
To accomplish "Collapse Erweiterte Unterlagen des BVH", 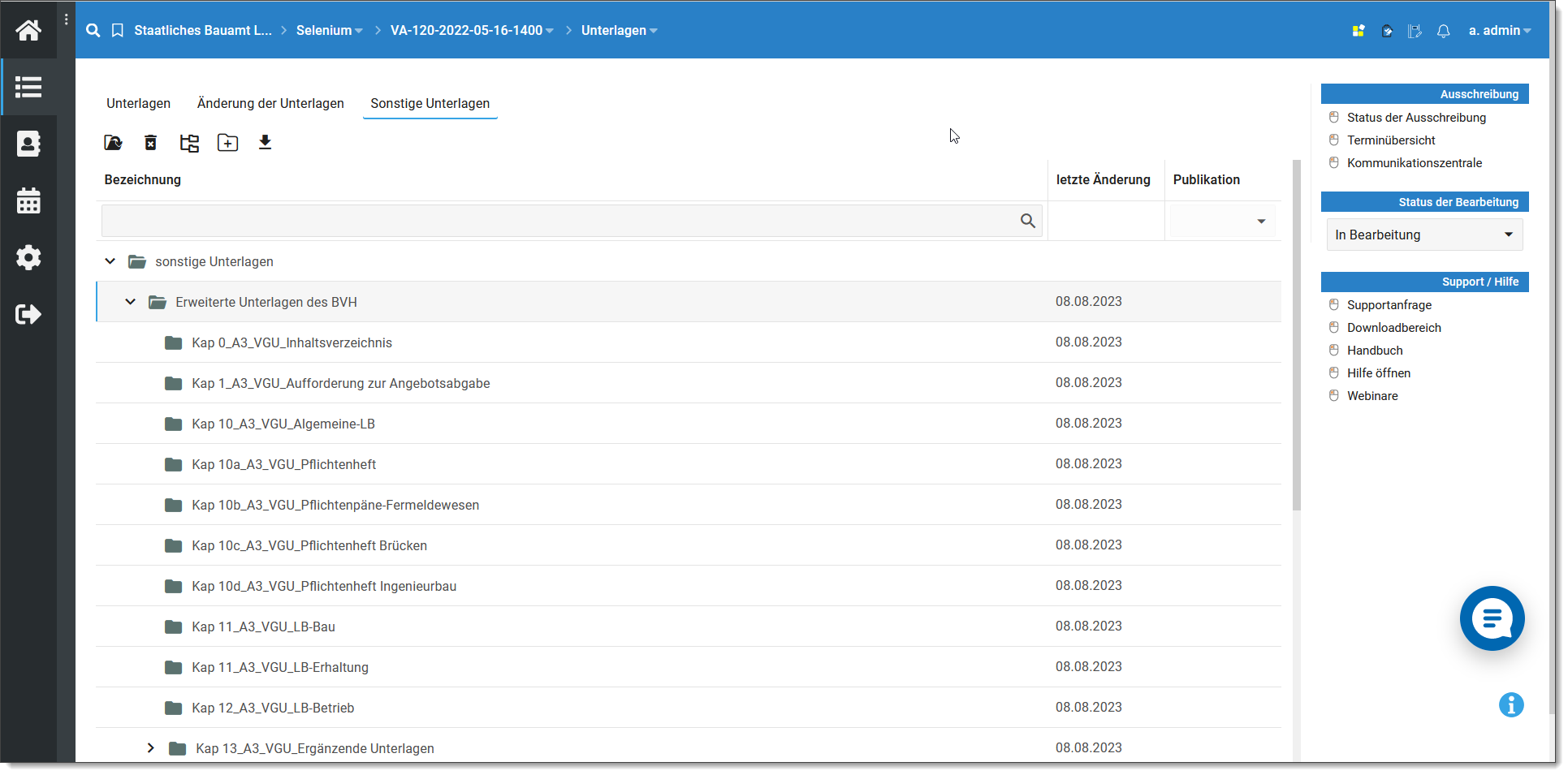I will (130, 302).
